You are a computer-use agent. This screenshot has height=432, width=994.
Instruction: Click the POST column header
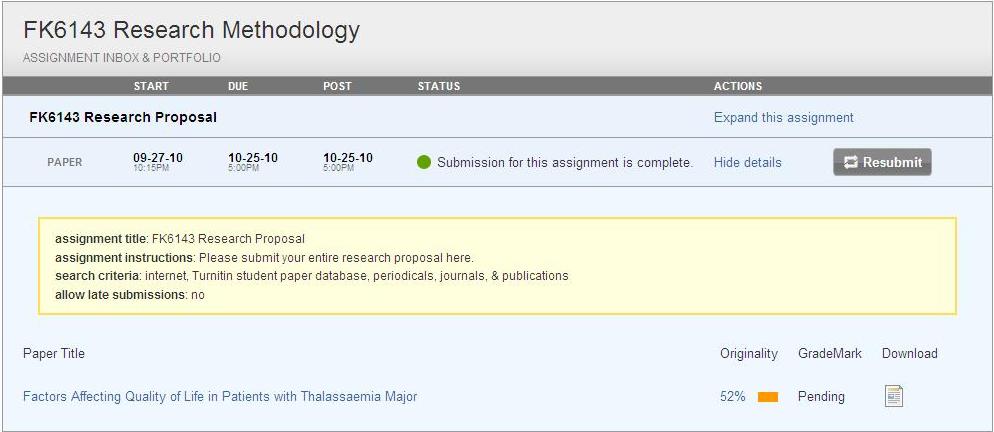point(337,86)
